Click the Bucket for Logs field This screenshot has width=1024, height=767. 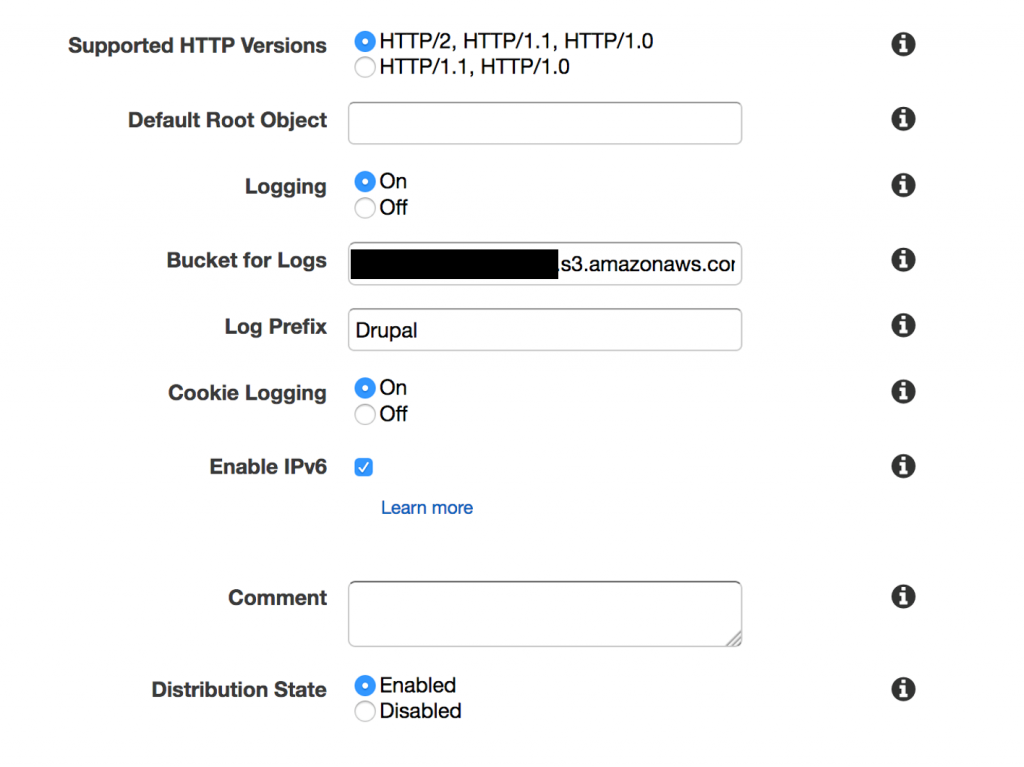click(545, 264)
